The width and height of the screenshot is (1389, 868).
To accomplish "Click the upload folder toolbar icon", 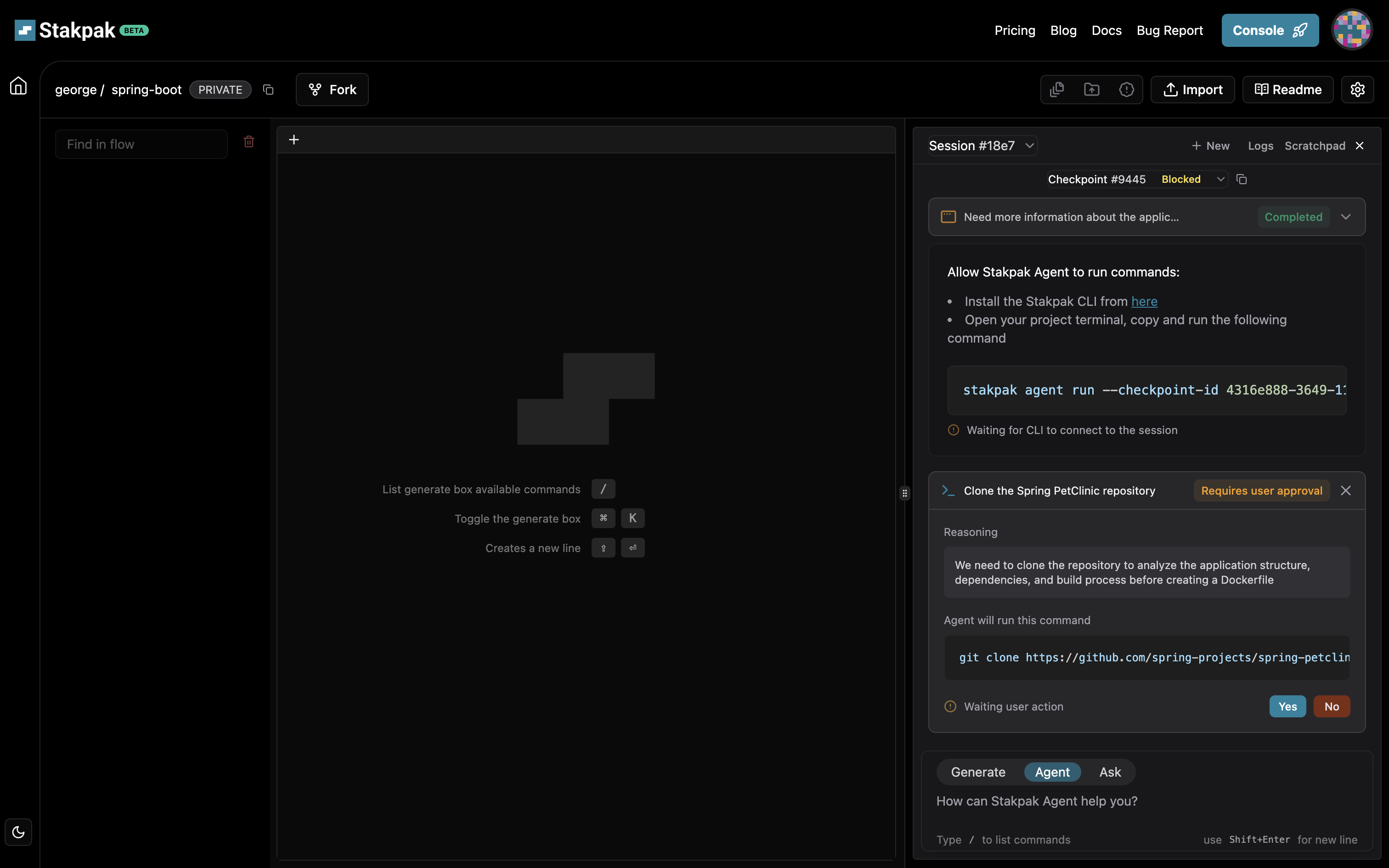I will point(1091,90).
